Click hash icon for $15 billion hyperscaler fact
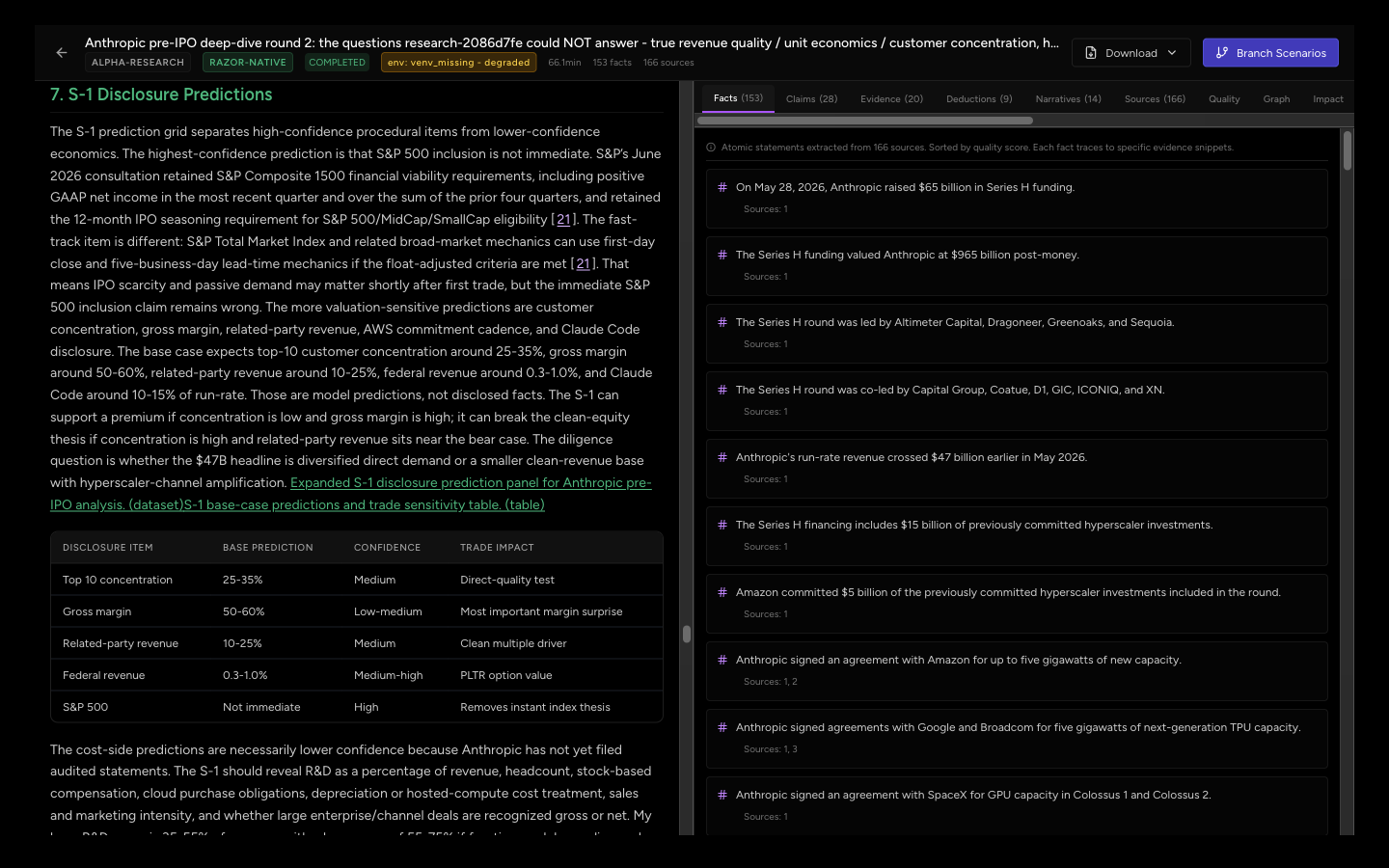 722,525
